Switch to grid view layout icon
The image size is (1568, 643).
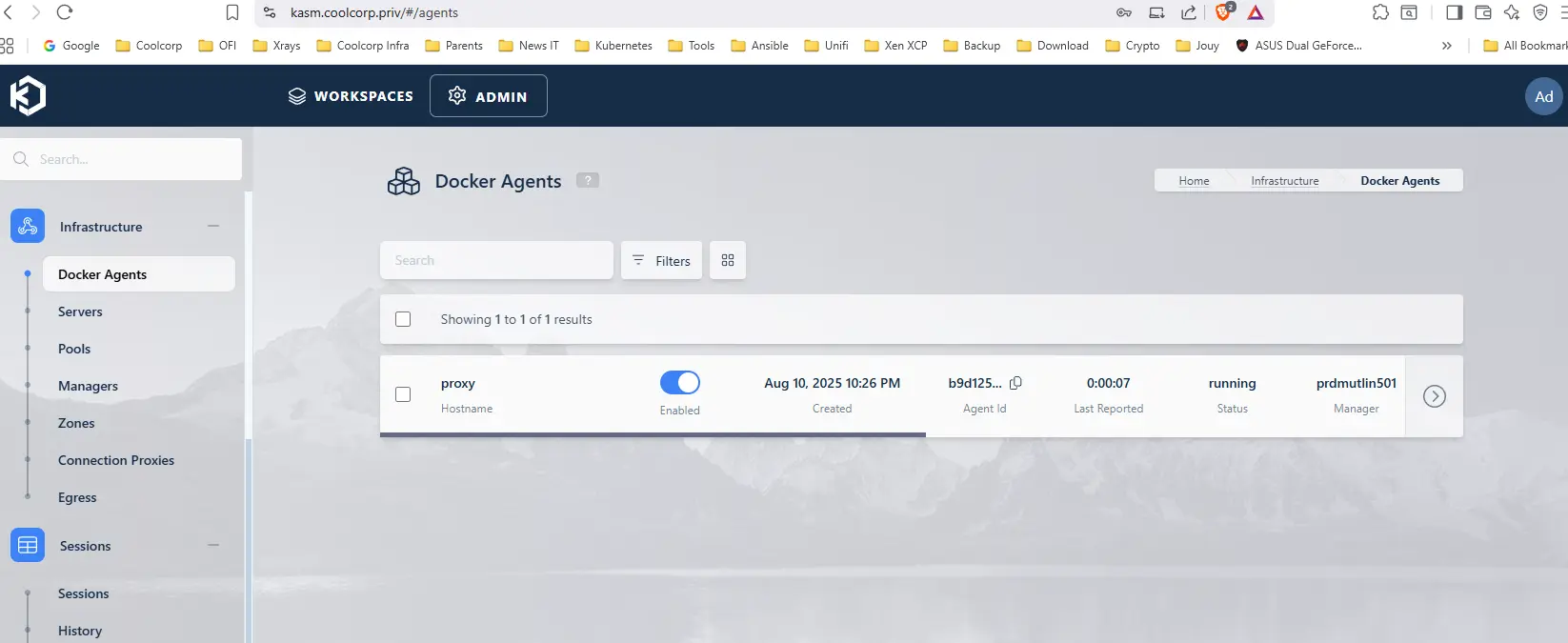coord(728,260)
